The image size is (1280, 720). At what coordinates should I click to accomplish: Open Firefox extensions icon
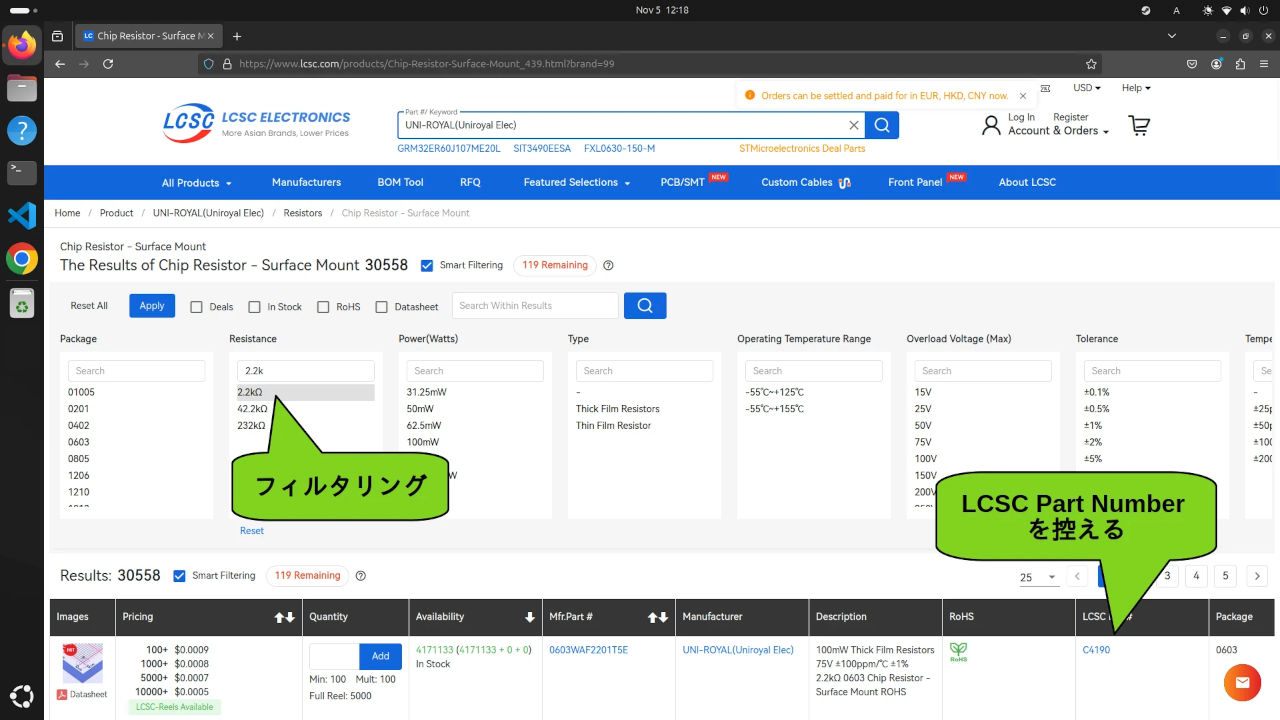[x=1240, y=63]
